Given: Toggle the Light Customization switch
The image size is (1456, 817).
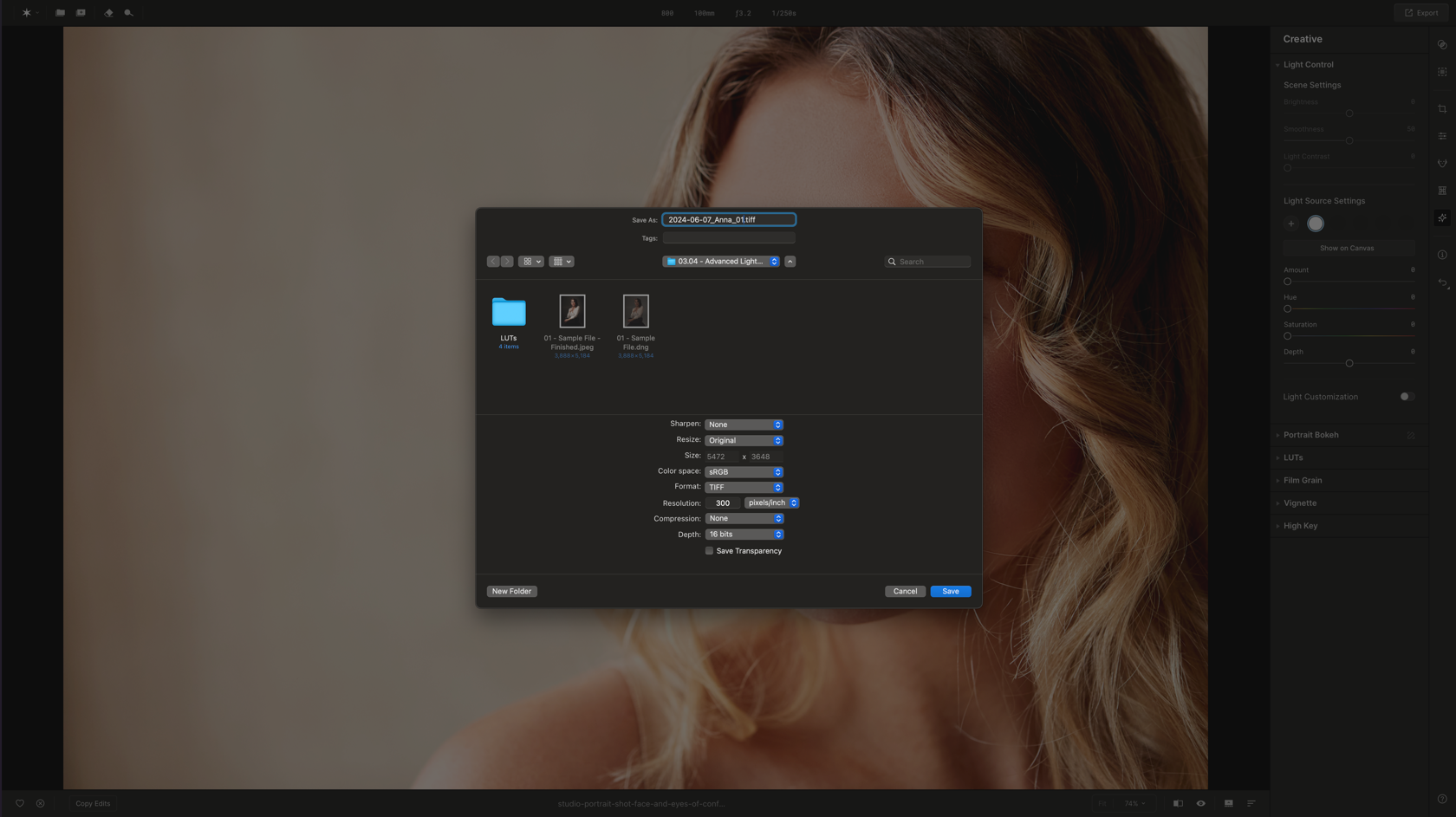Looking at the screenshot, I should [1406, 396].
